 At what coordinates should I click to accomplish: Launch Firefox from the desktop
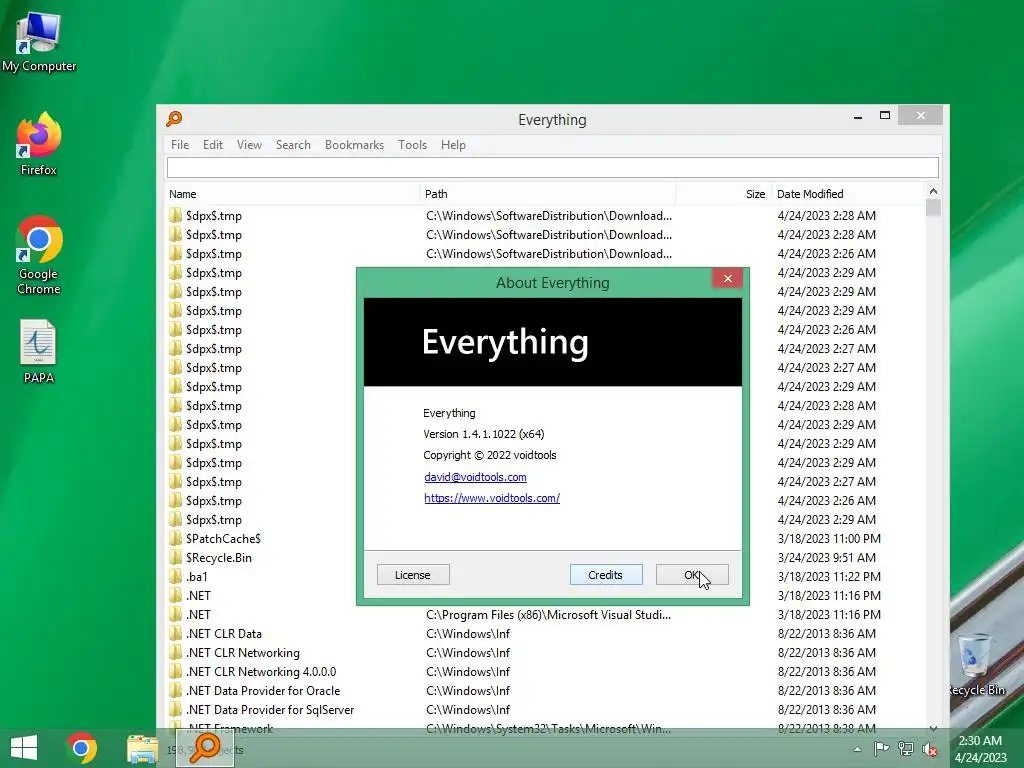(39, 144)
